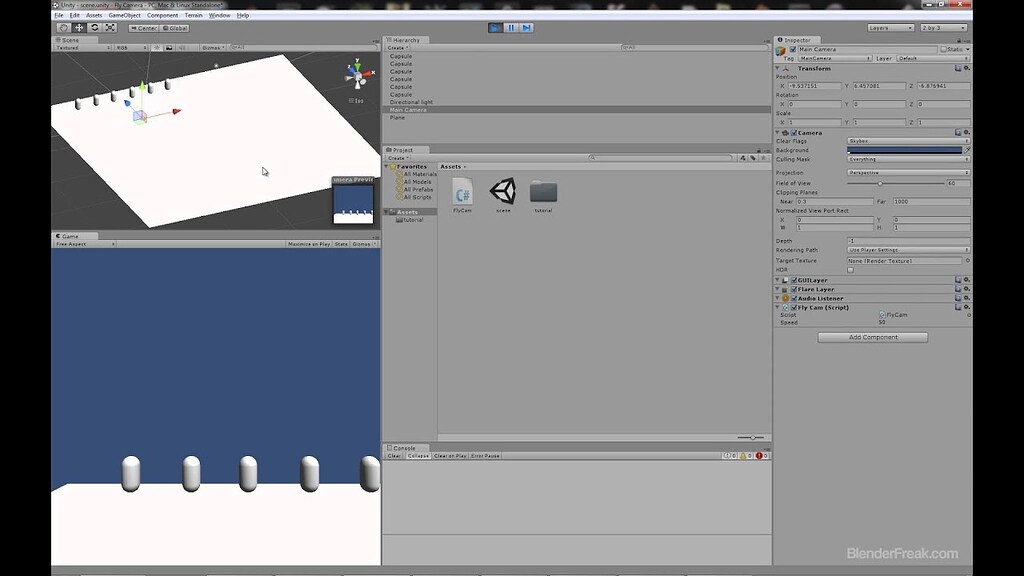Disable the Camera component checkbox
This screenshot has width=1024, height=576.
click(x=793, y=132)
